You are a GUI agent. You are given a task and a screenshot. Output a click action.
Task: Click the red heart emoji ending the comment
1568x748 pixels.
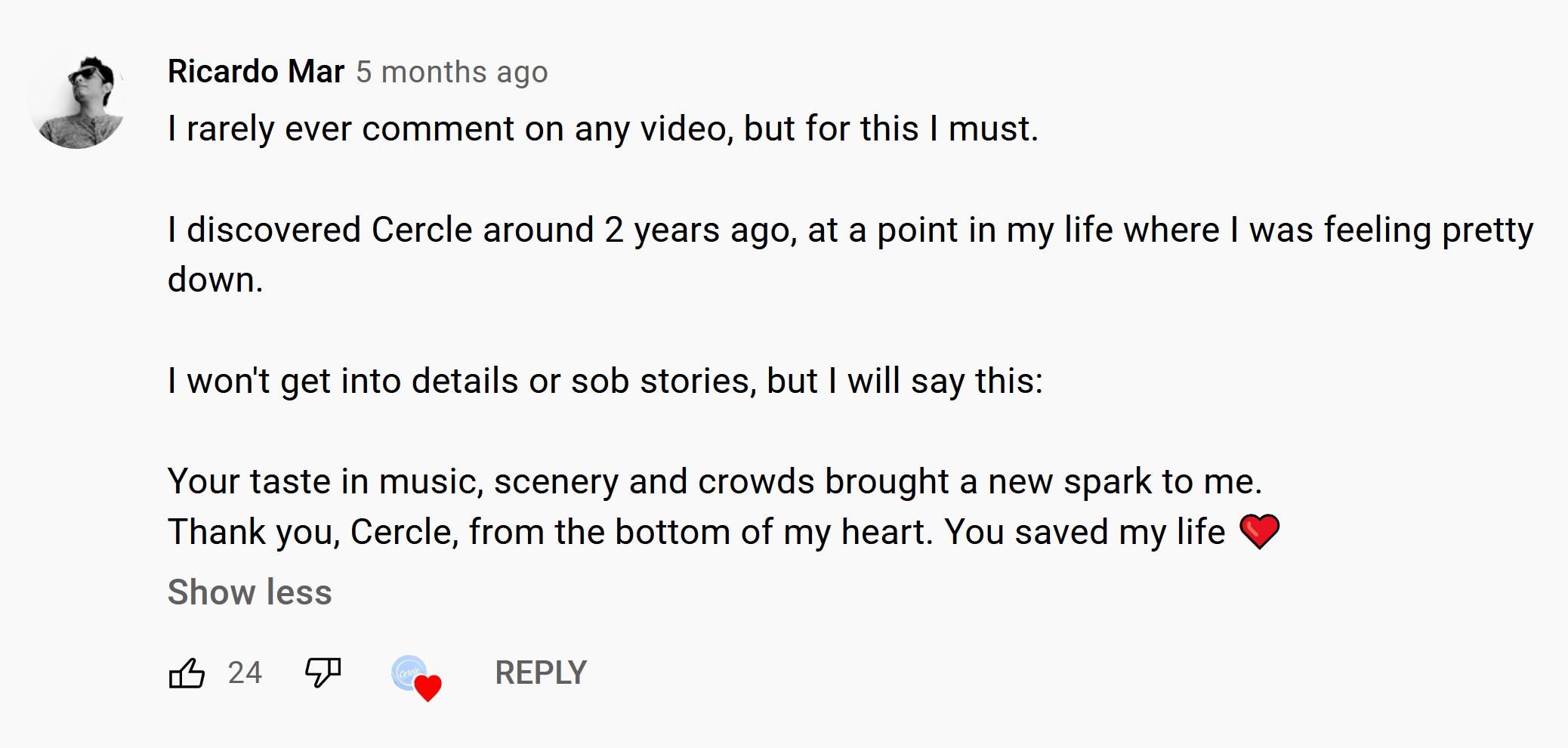(x=1259, y=531)
